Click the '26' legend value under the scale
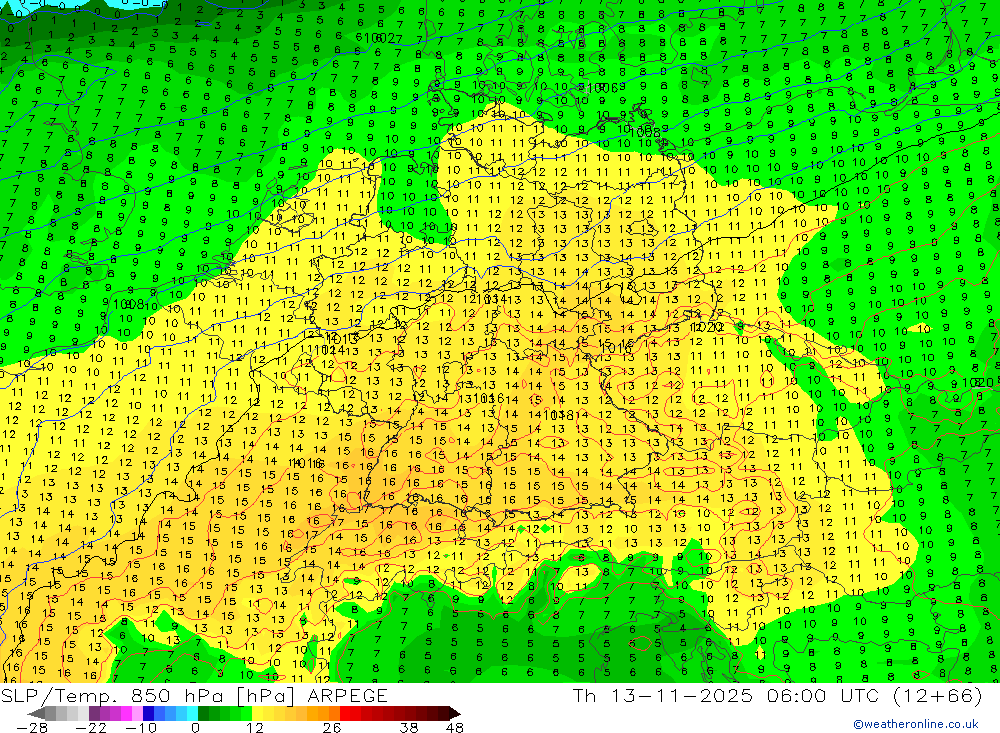This screenshot has height=733, width=1000. (x=332, y=727)
